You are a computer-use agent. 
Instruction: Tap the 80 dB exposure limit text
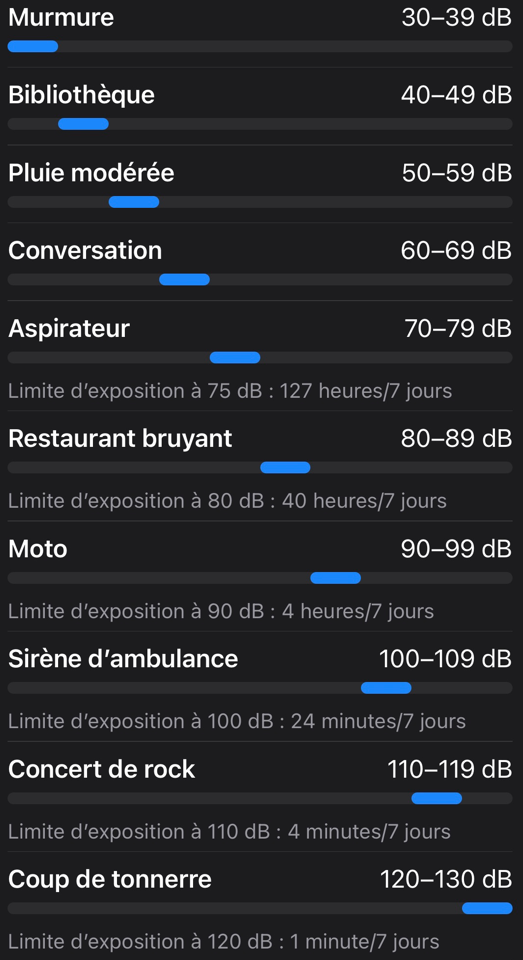pos(227,501)
